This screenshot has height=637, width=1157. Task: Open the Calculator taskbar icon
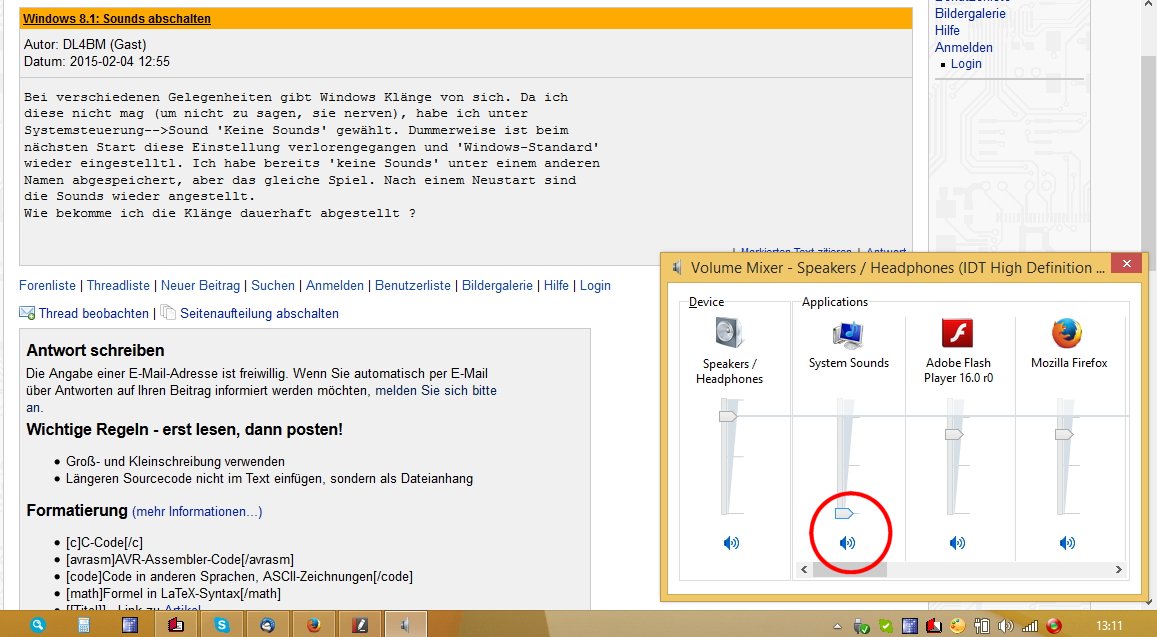(83, 625)
